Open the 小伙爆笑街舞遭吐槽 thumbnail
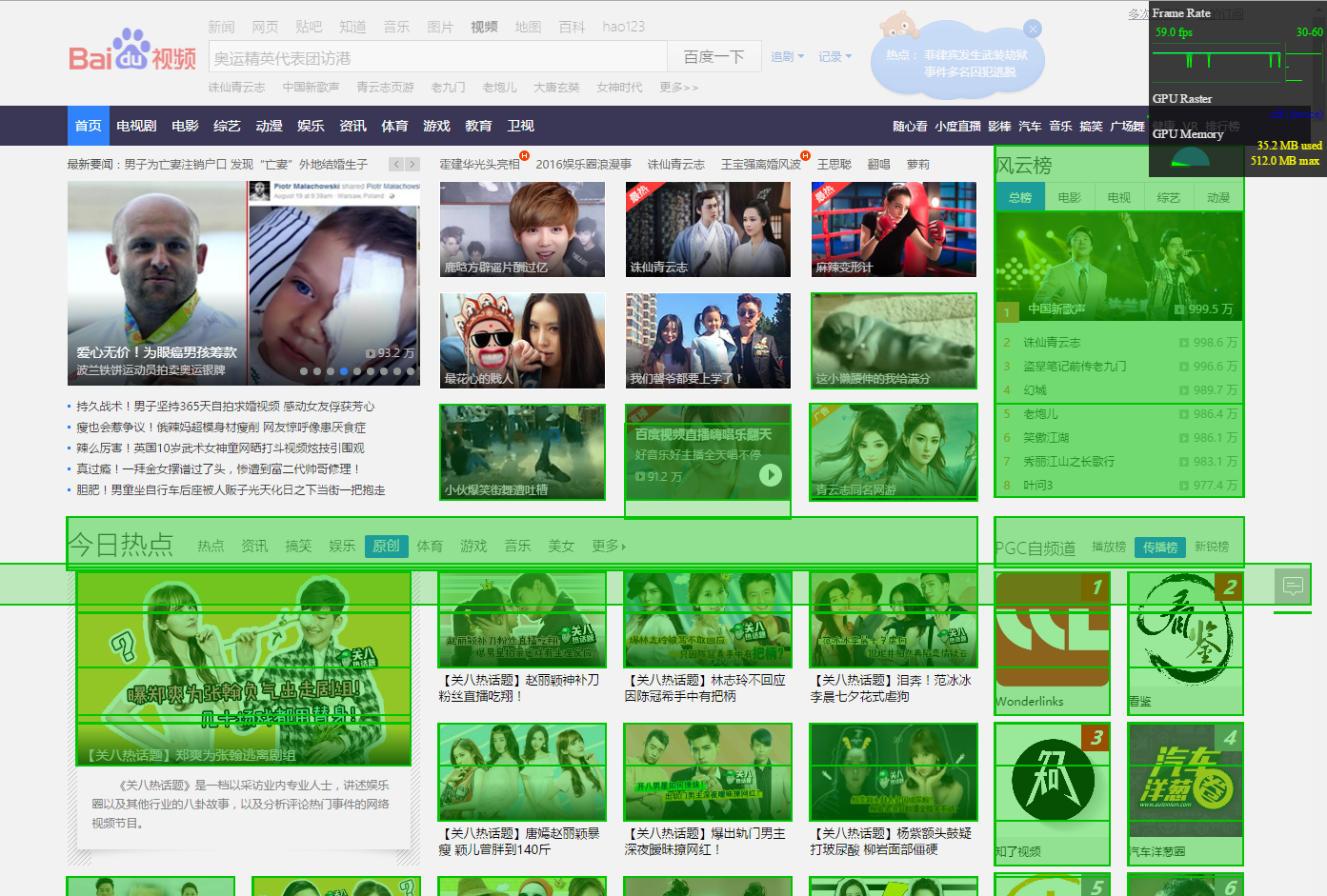1327x896 pixels. pos(522,451)
